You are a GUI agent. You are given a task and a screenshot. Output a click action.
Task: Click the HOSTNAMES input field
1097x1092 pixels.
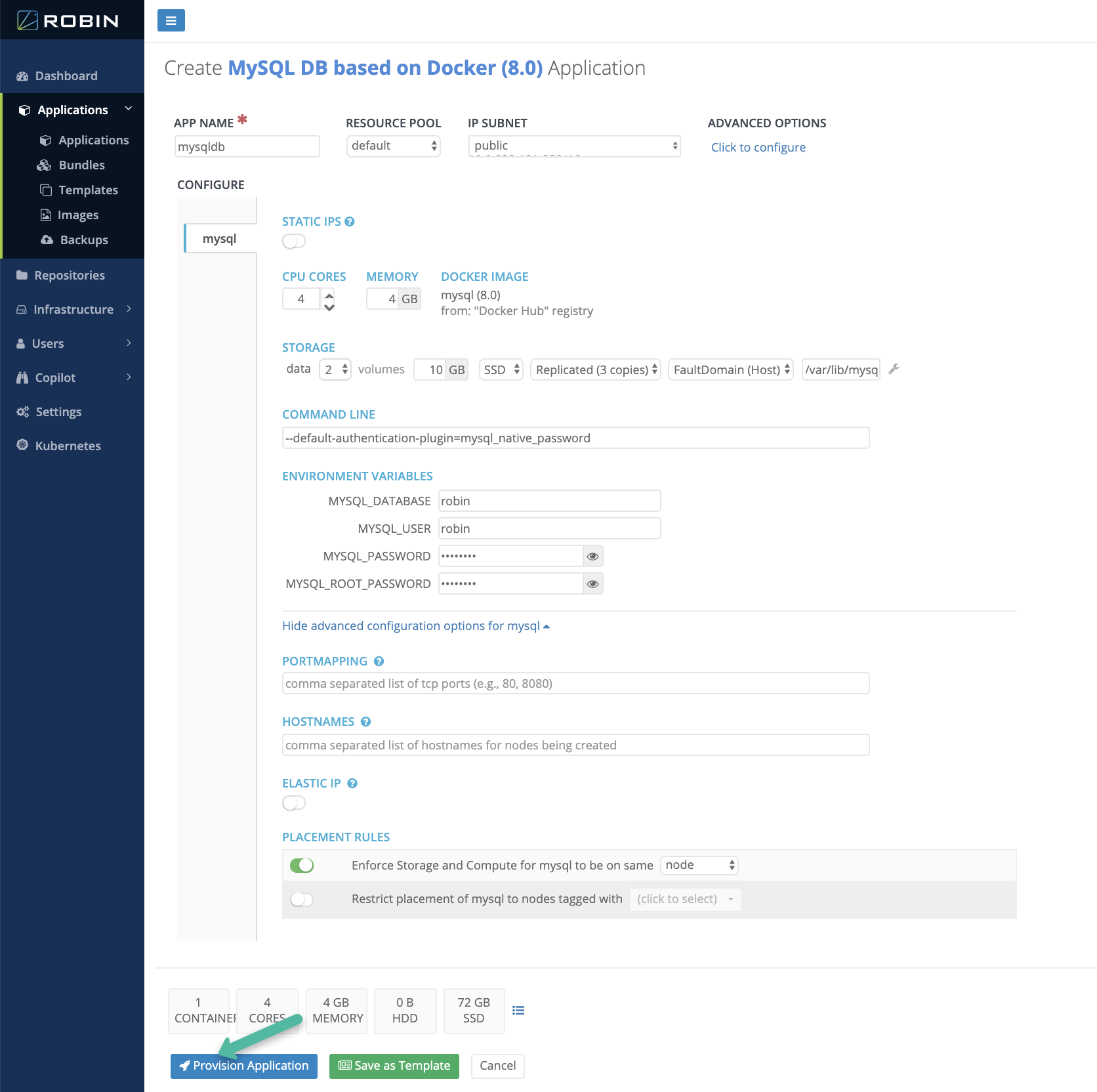pos(576,745)
